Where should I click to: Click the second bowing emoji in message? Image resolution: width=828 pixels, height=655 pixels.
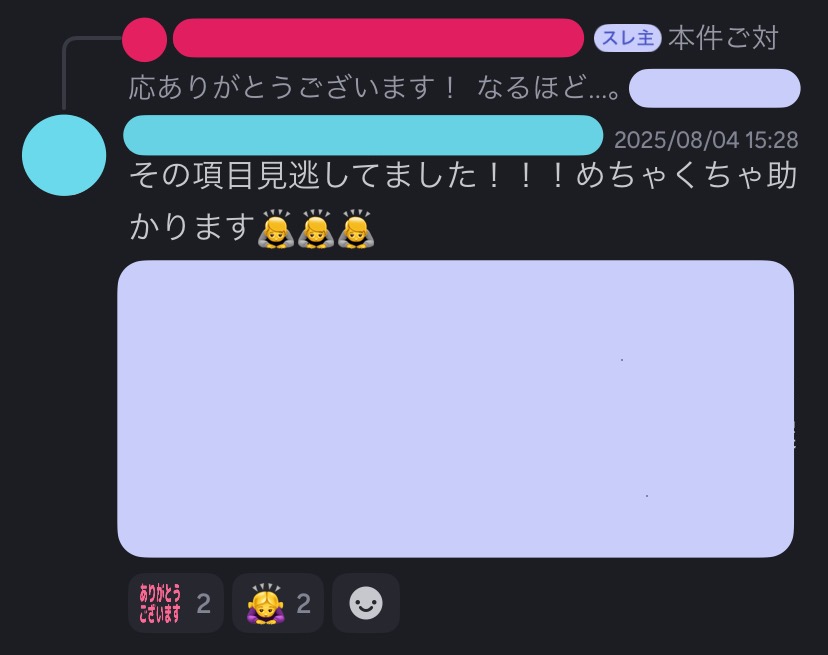point(316,229)
